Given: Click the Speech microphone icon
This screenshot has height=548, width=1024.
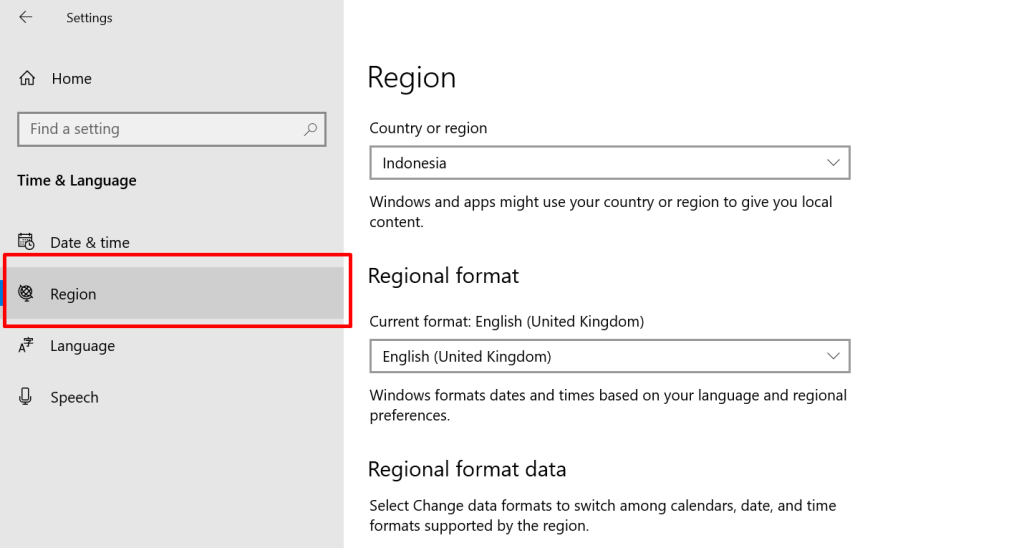Looking at the screenshot, I should tap(27, 397).
